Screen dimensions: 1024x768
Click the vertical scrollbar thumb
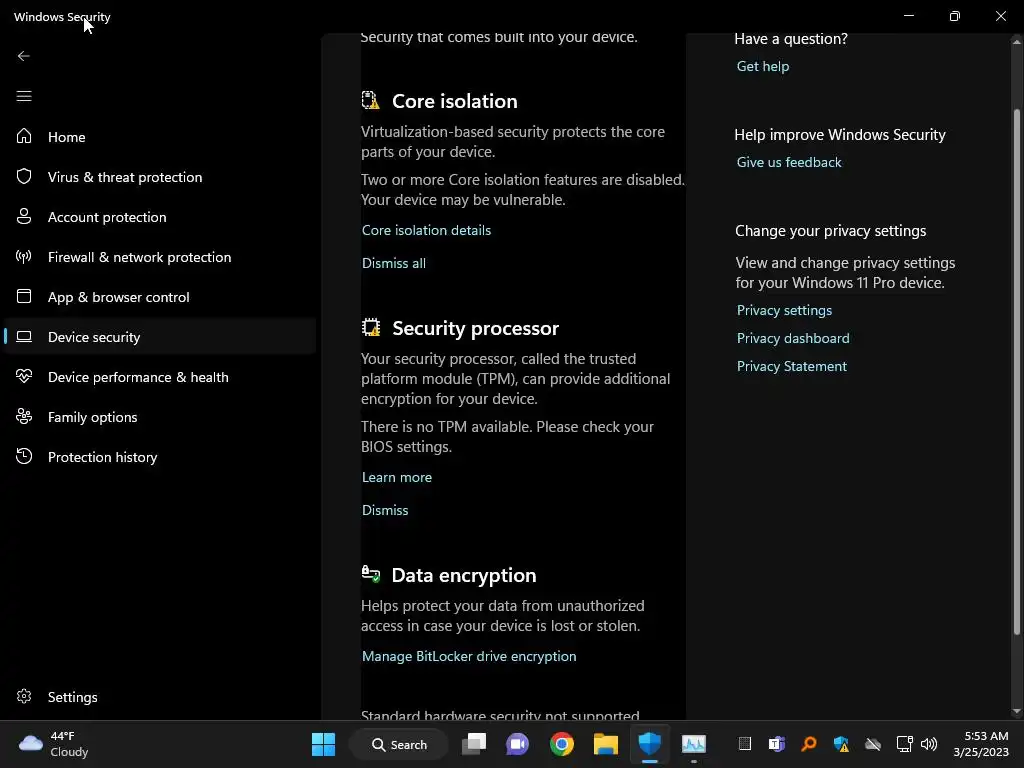click(1016, 372)
